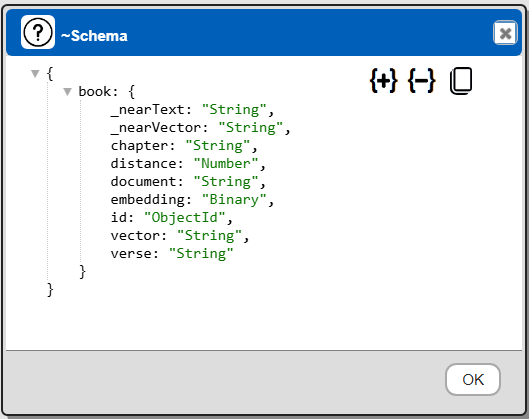This screenshot has width=529, height=419.
Task: Collapse the book node triangle
Action: click(x=67, y=91)
